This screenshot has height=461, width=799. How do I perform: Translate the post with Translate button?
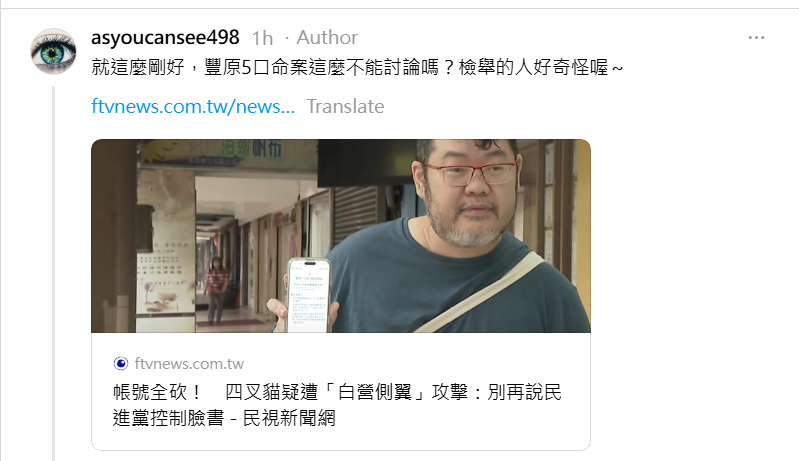345,106
